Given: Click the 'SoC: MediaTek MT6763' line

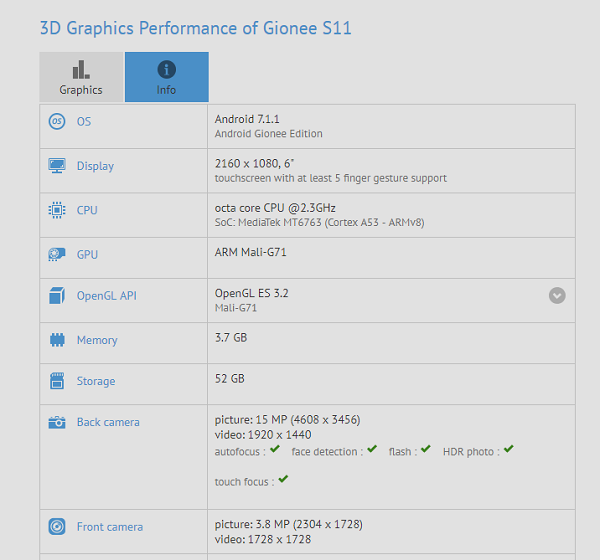Looking at the screenshot, I should [320, 222].
